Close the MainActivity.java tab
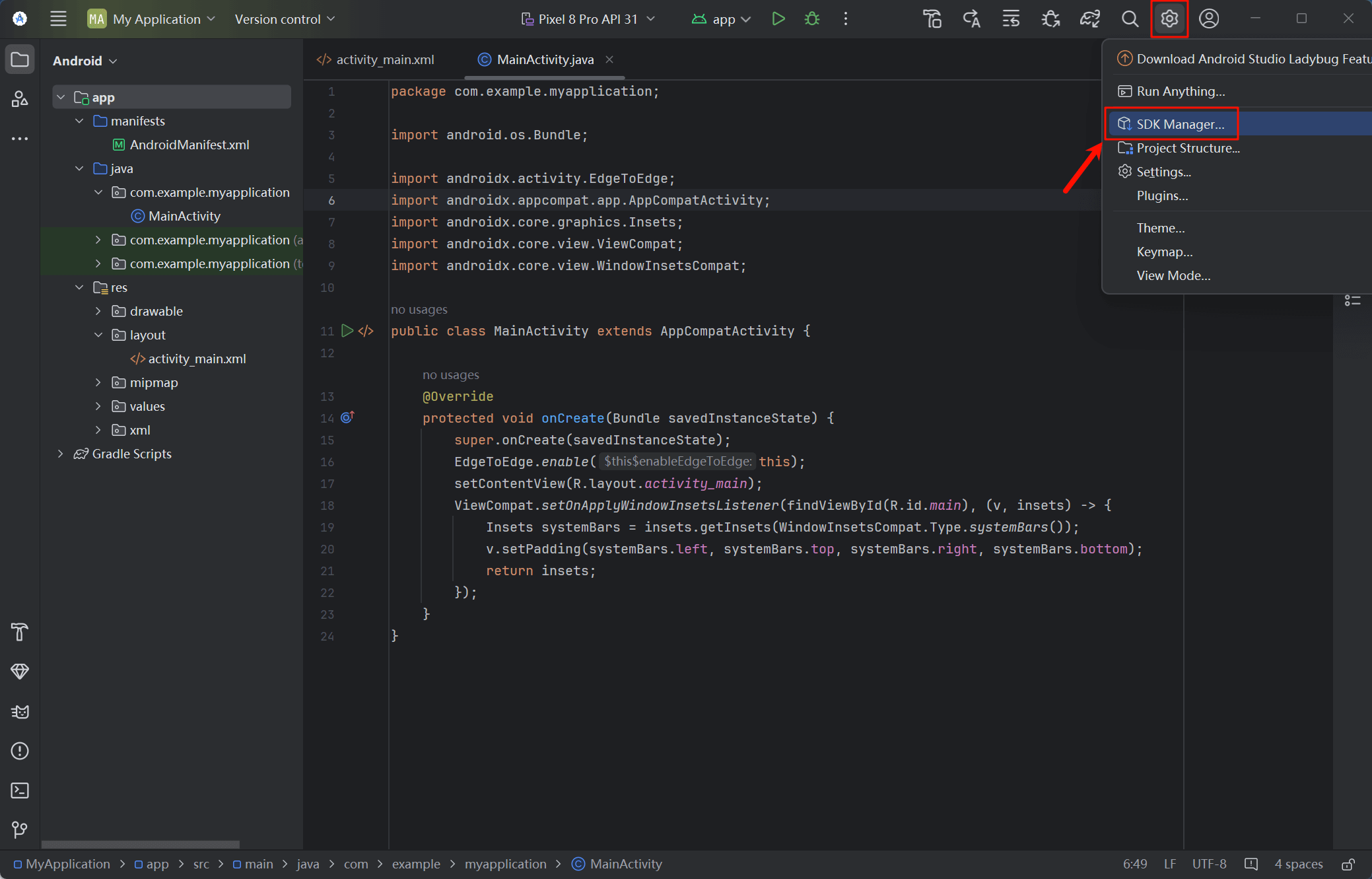Screen dimensions: 1372x879 click(x=609, y=59)
